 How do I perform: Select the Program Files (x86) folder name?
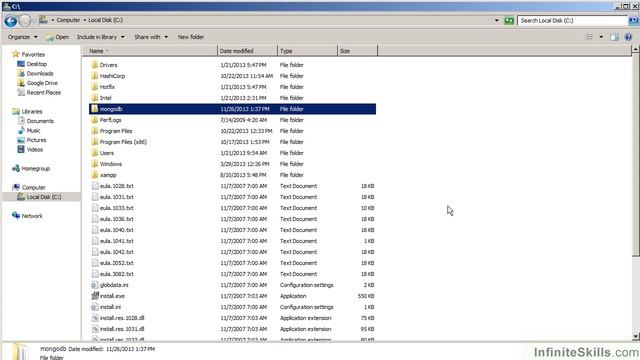(x=123, y=142)
